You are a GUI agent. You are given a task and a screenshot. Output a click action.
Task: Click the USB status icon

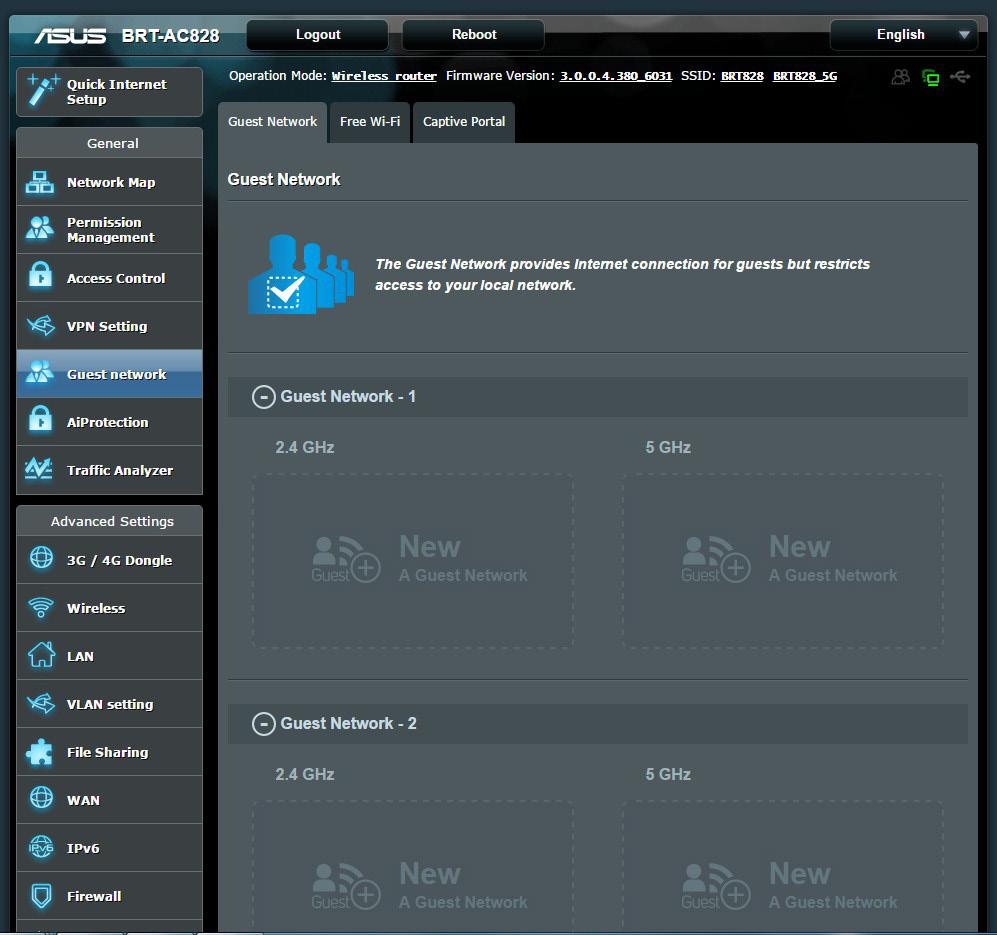[x=960, y=77]
